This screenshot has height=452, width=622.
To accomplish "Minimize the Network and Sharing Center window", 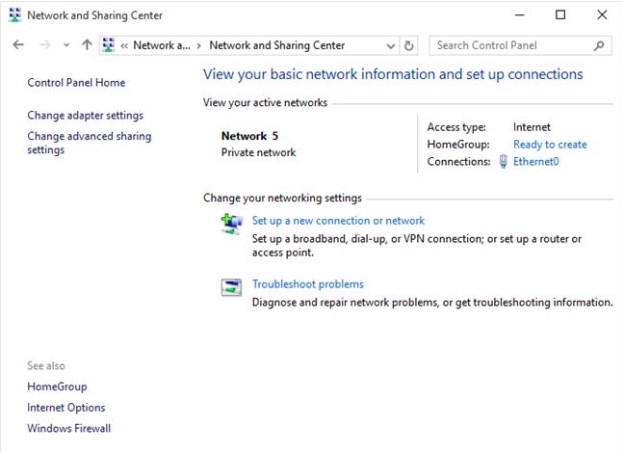I will tap(520, 15).
